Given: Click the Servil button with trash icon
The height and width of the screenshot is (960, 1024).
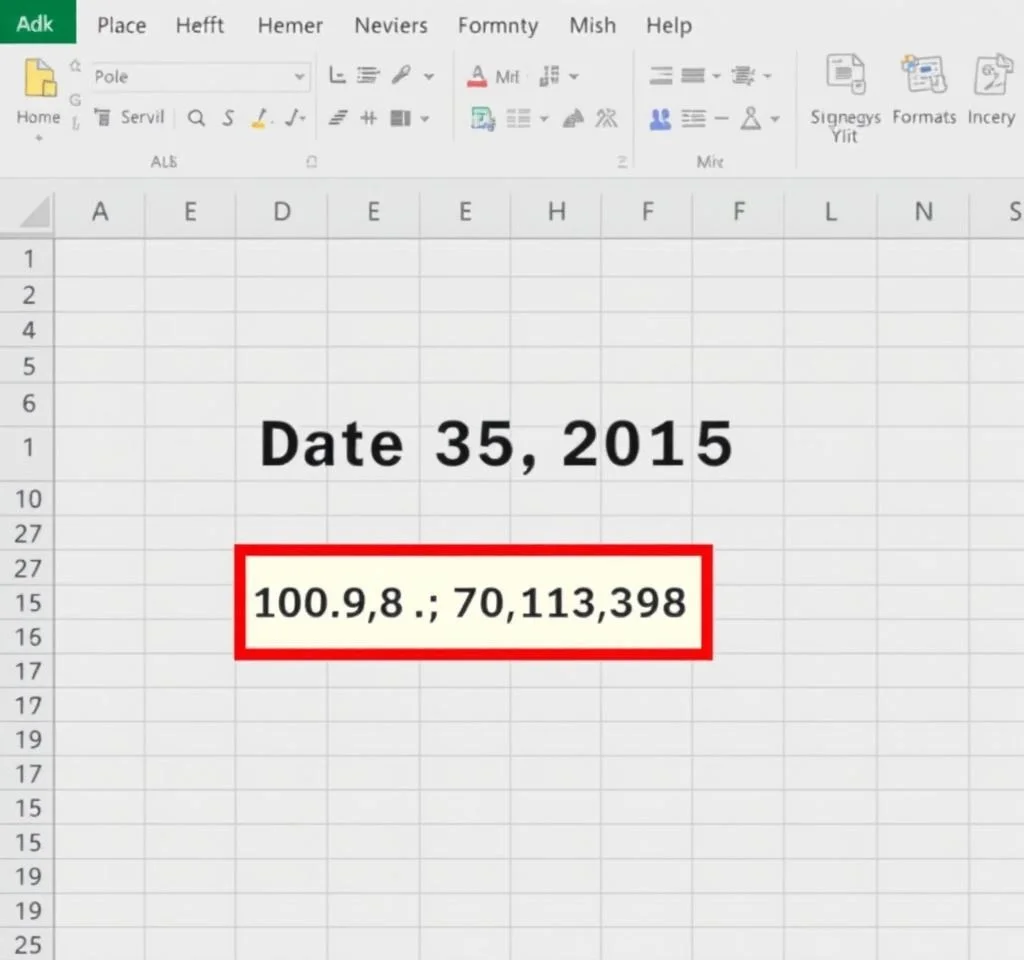Looking at the screenshot, I should pos(129,118).
